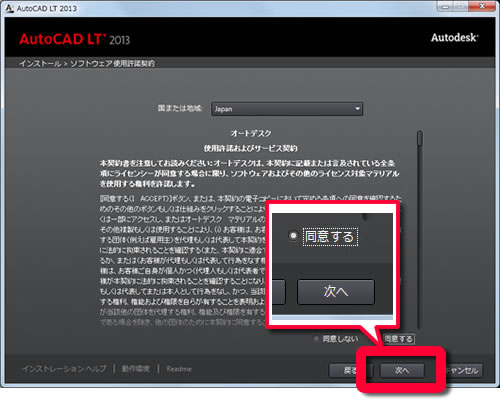Click the 次へ button in the bottom bar
Screen dimensions: 500x400
[402, 370]
